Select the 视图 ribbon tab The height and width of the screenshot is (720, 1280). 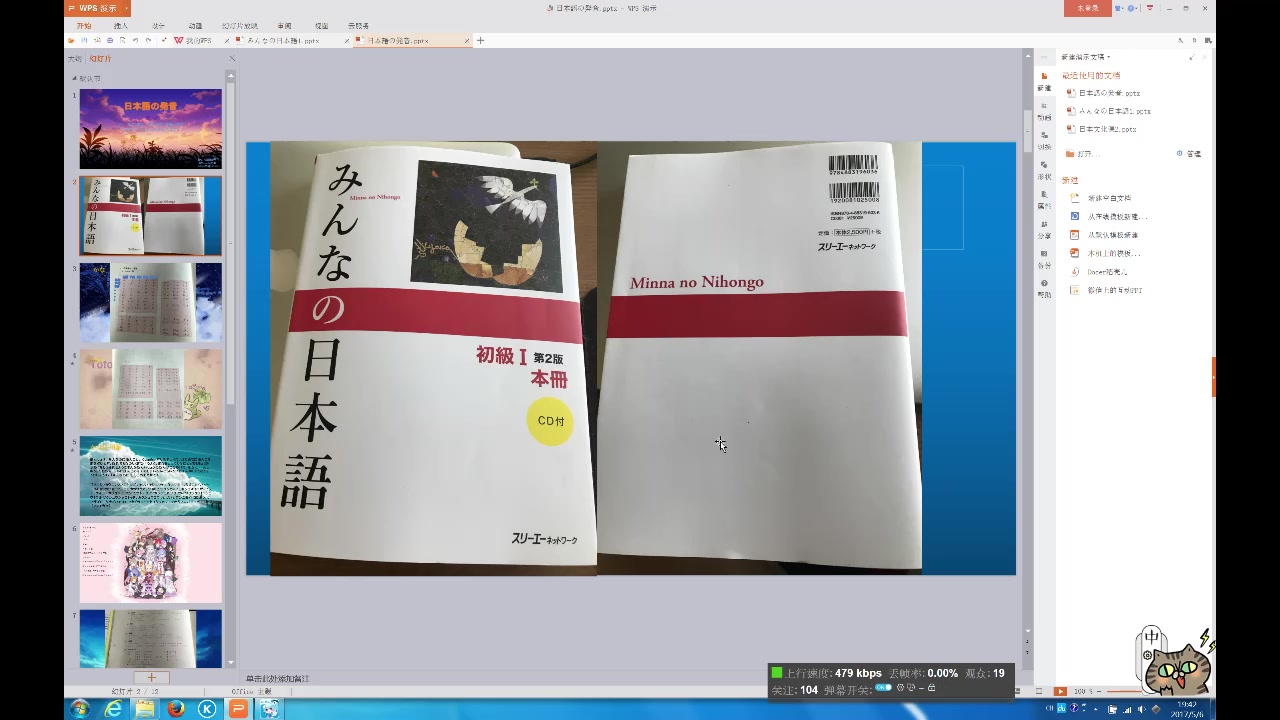pyautogui.click(x=321, y=26)
